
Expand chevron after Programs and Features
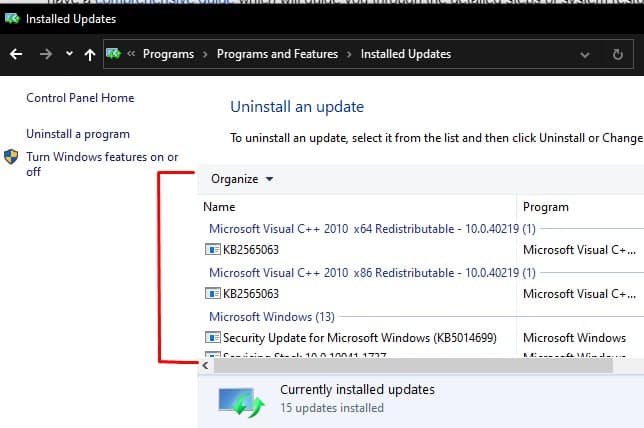(x=349, y=54)
